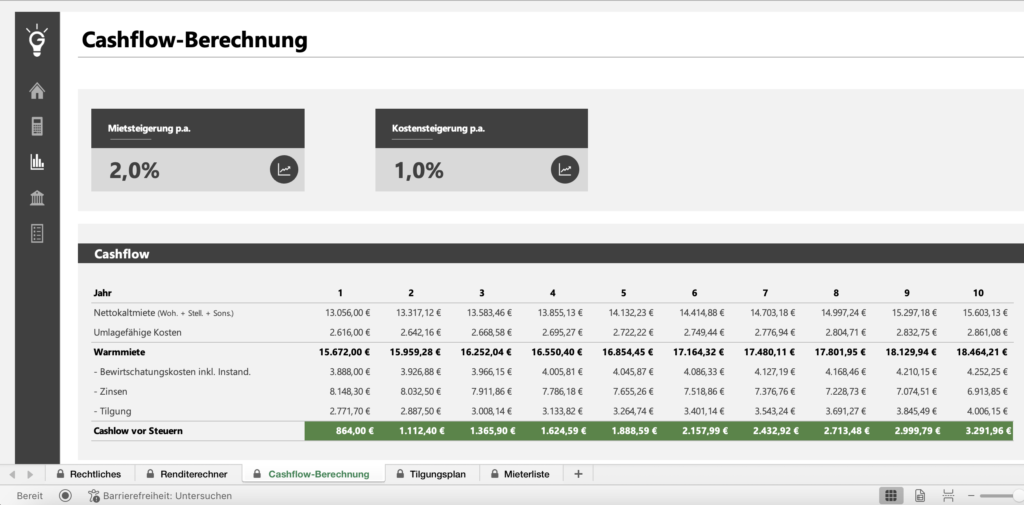
Task: Click the macro record icon in status bar
Action: (x=65, y=495)
